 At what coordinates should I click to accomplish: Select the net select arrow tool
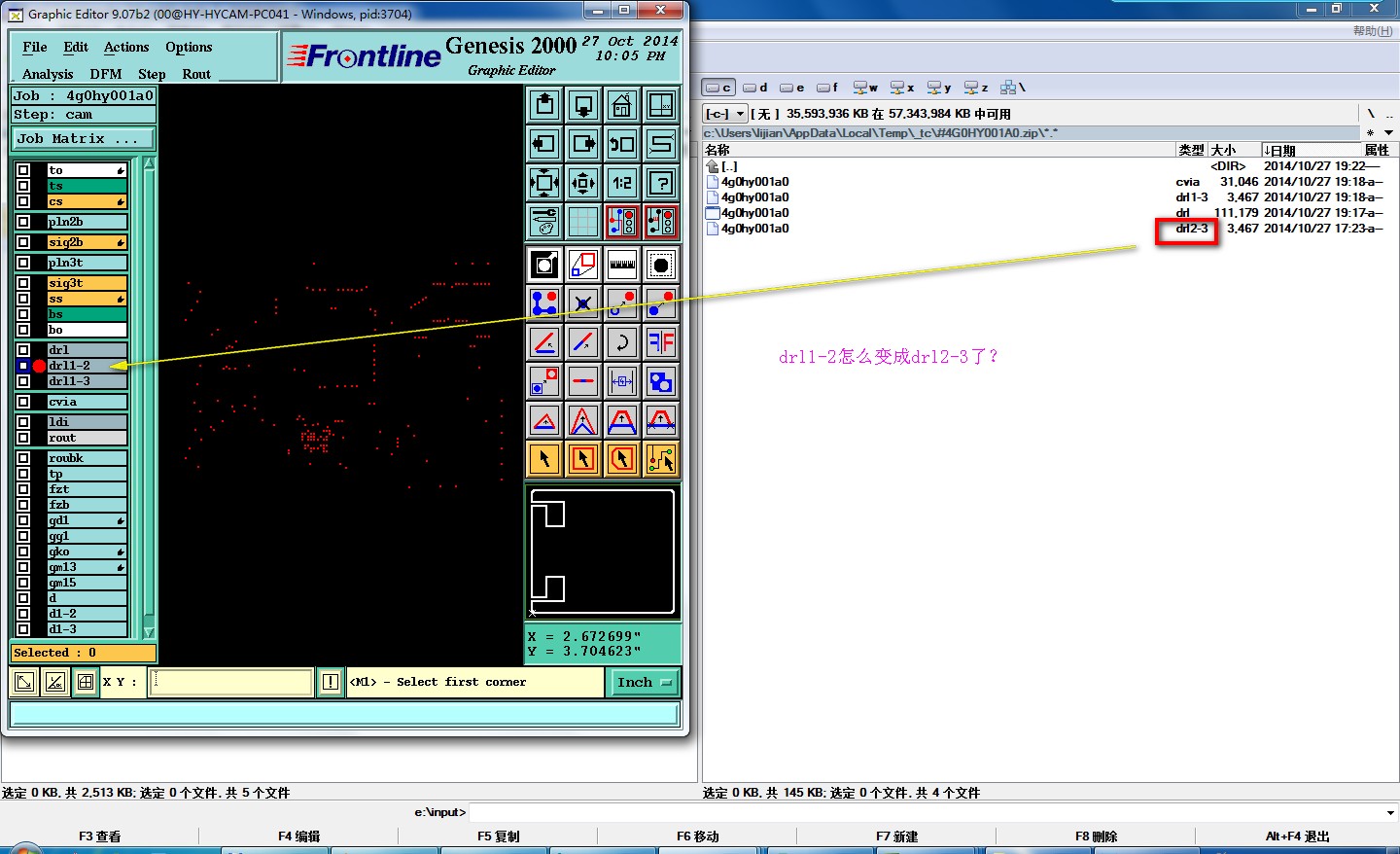(x=661, y=458)
